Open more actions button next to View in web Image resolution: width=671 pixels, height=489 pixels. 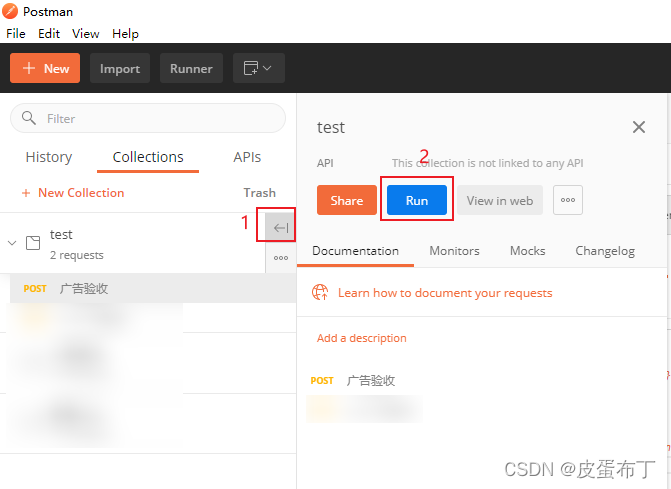567,200
